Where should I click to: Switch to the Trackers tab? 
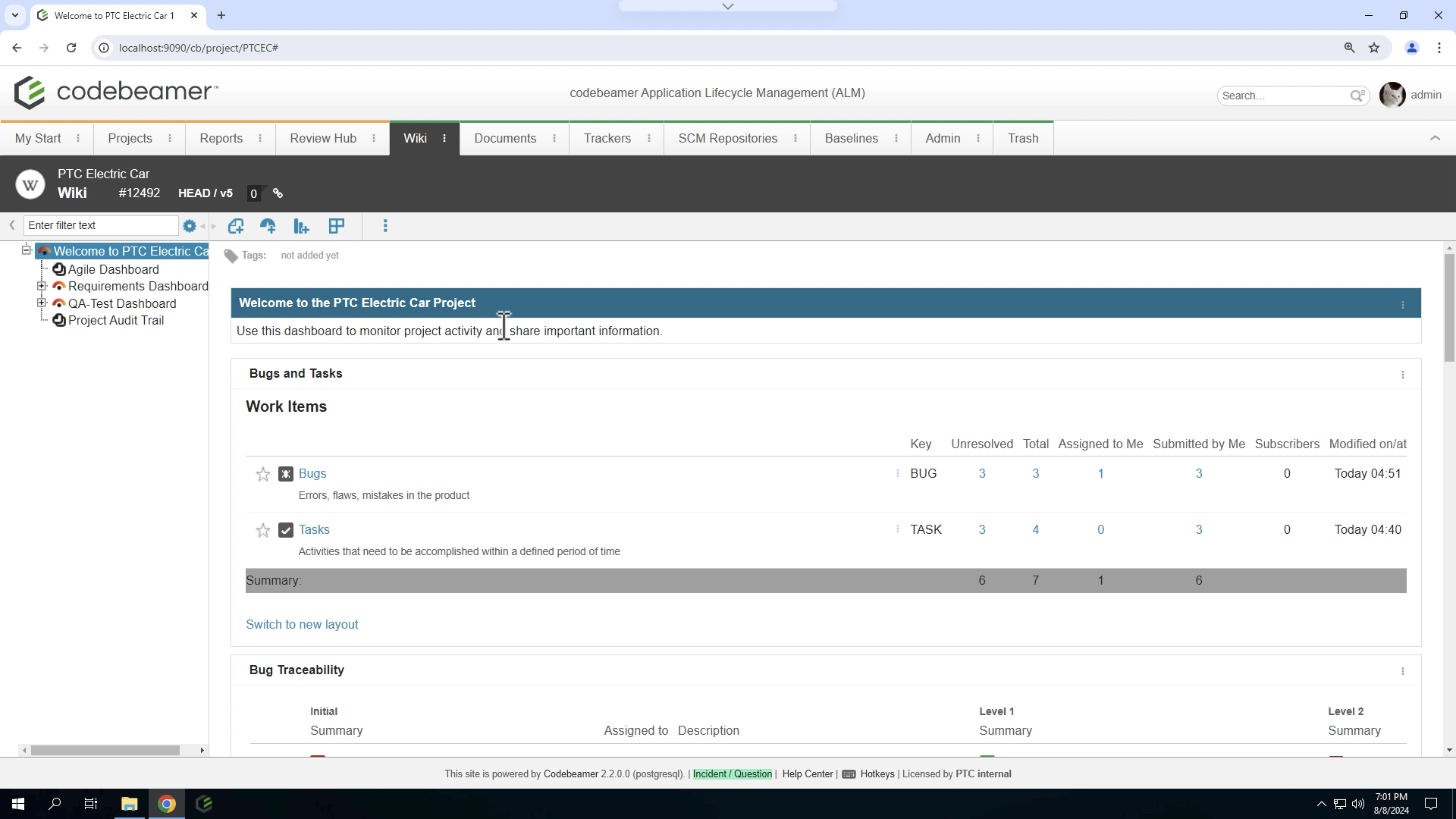pos(607,138)
